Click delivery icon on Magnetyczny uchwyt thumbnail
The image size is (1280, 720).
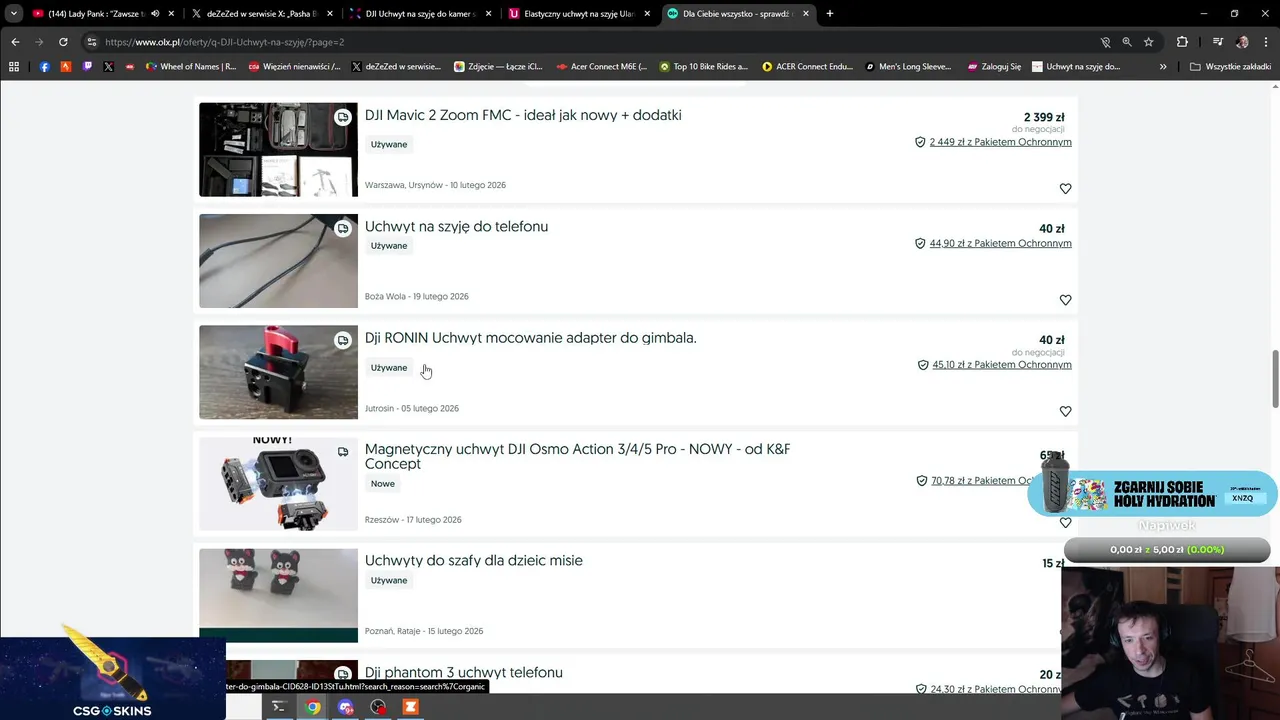click(x=343, y=451)
